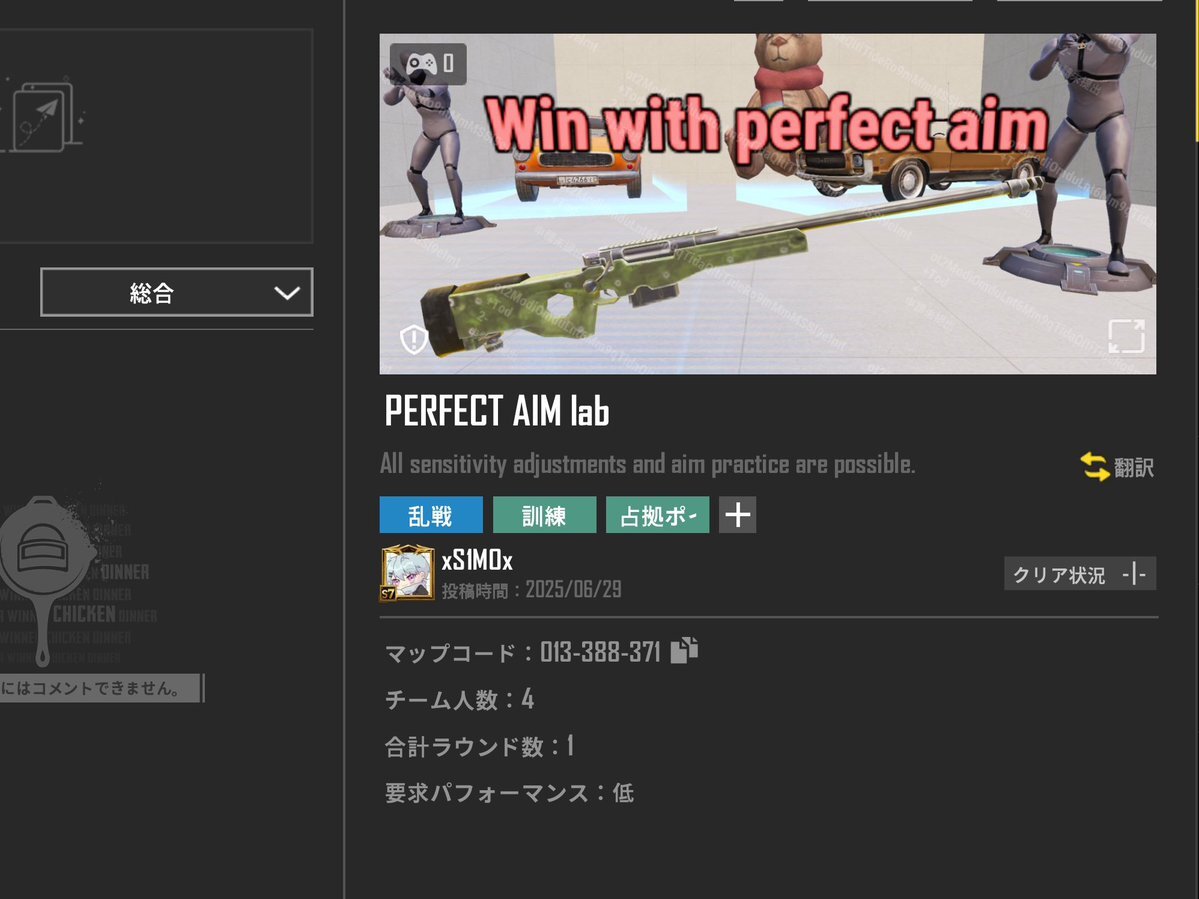Click the xS1MOx author name

tap(477, 560)
